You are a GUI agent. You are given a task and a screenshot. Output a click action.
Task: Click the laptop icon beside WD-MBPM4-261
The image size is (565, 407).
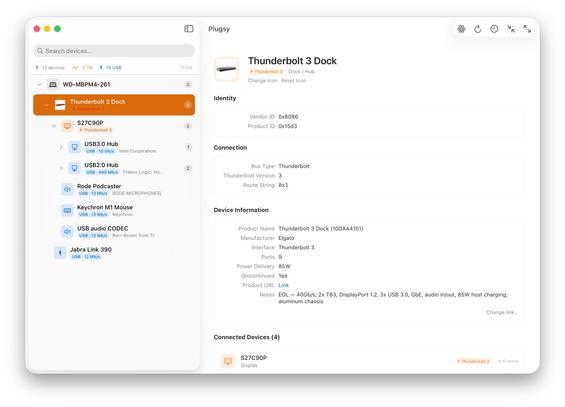53,84
